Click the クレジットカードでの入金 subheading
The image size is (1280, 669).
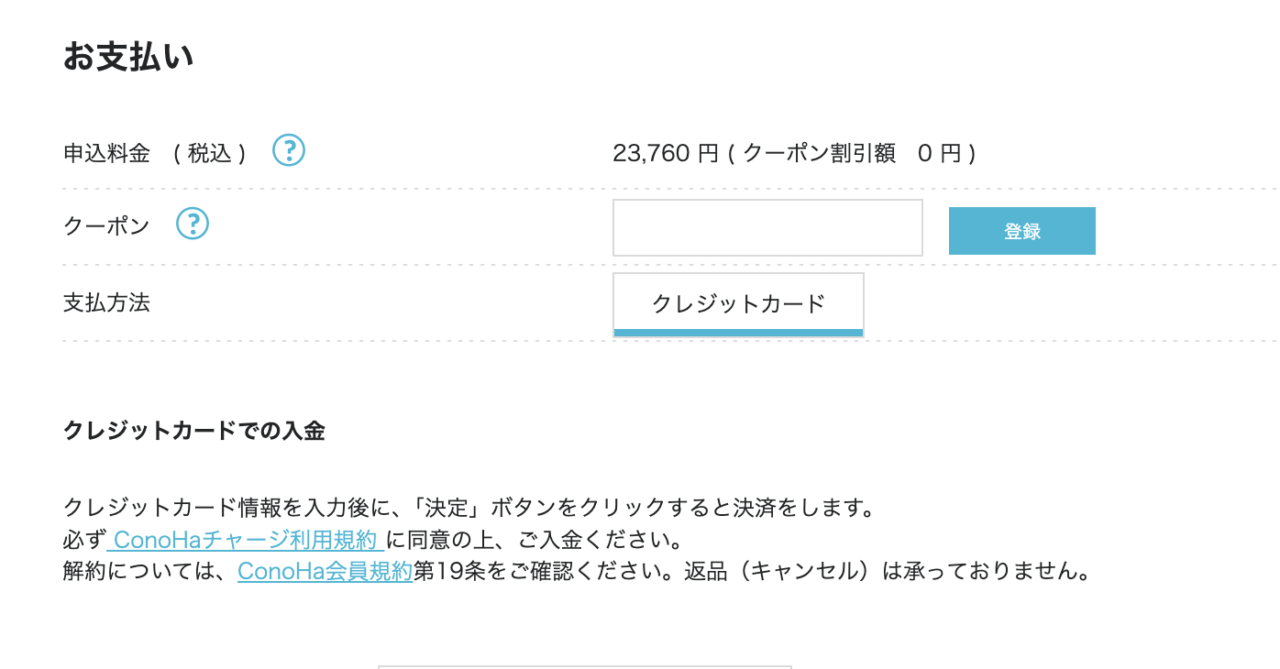[x=194, y=431]
